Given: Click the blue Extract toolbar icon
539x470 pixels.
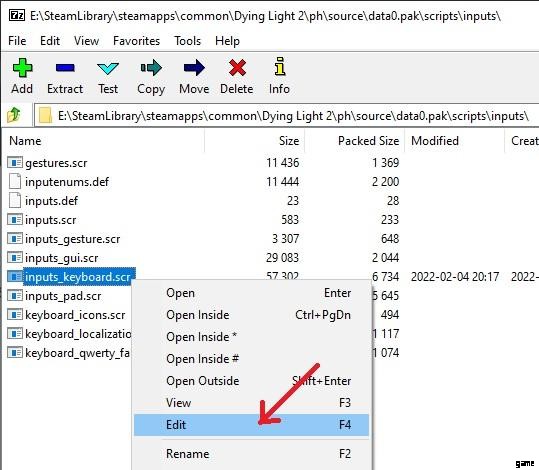Looking at the screenshot, I should pos(65,68).
